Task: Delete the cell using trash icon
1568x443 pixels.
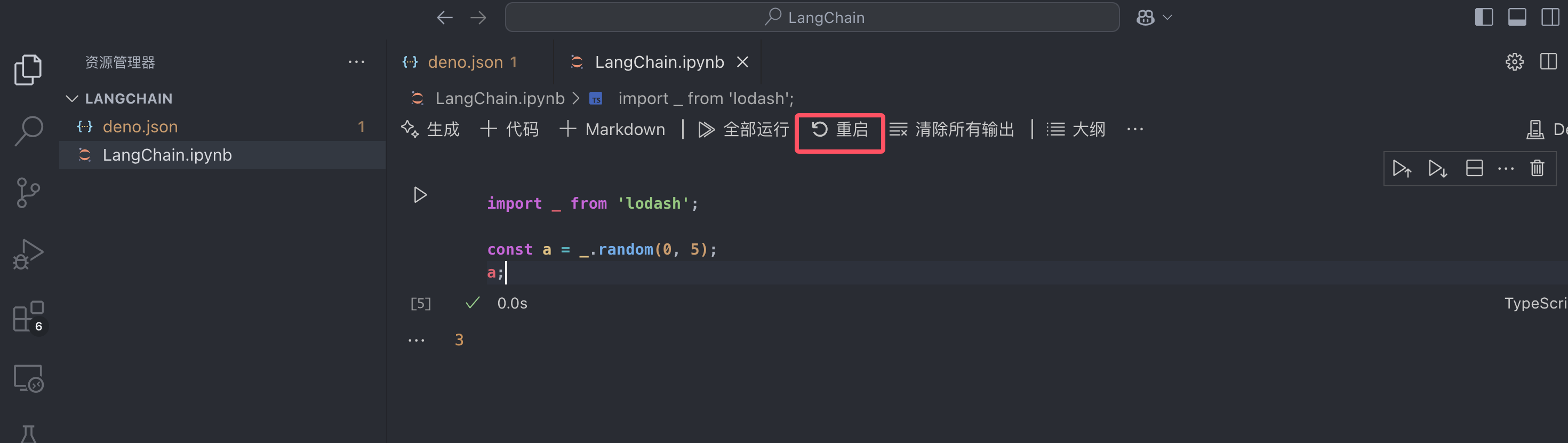Action: [1537, 168]
